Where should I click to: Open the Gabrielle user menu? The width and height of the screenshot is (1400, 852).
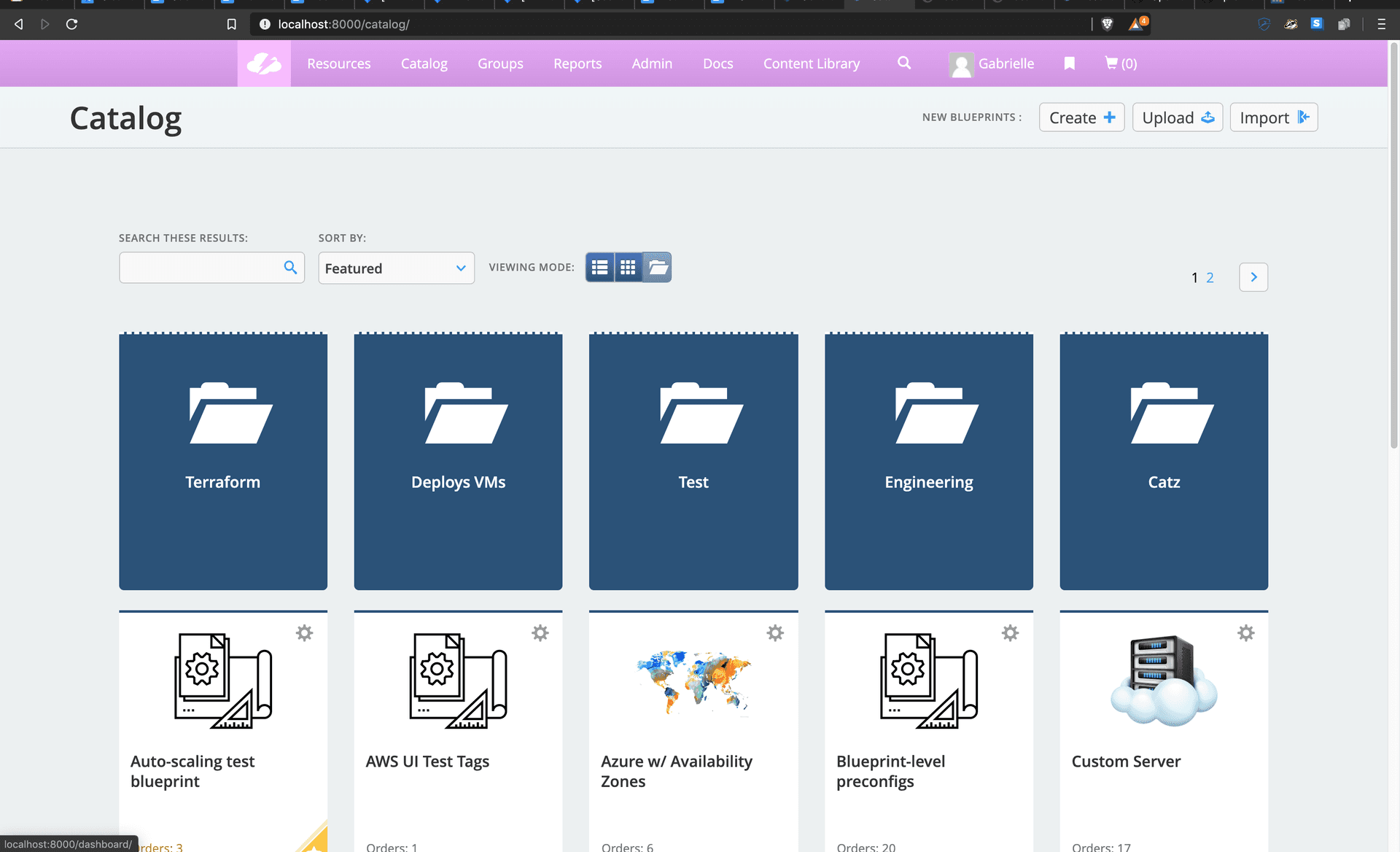(992, 63)
